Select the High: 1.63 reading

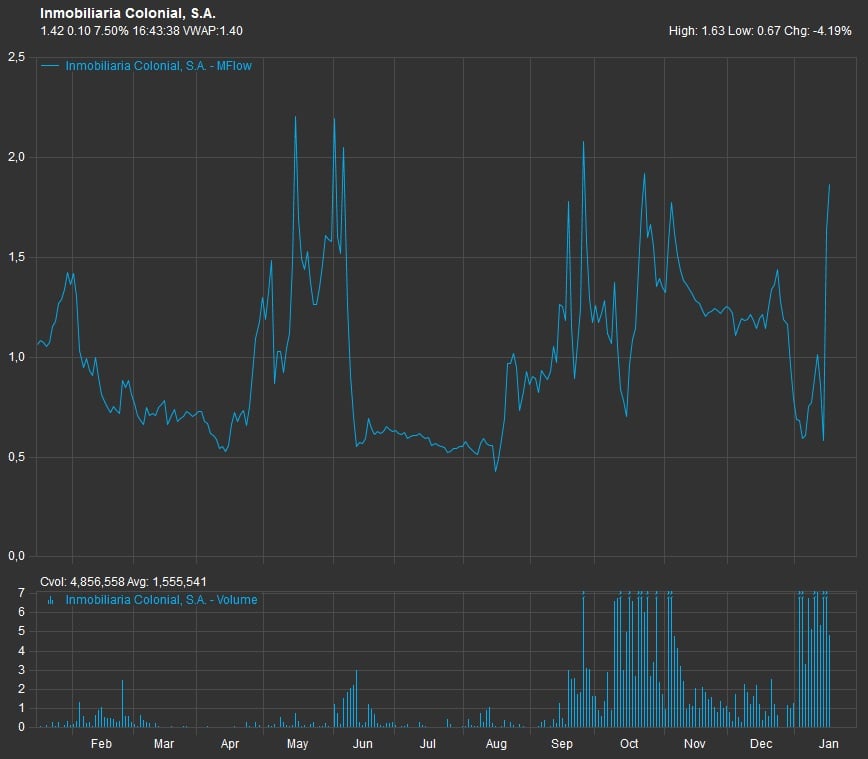click(x=696, y=31)
